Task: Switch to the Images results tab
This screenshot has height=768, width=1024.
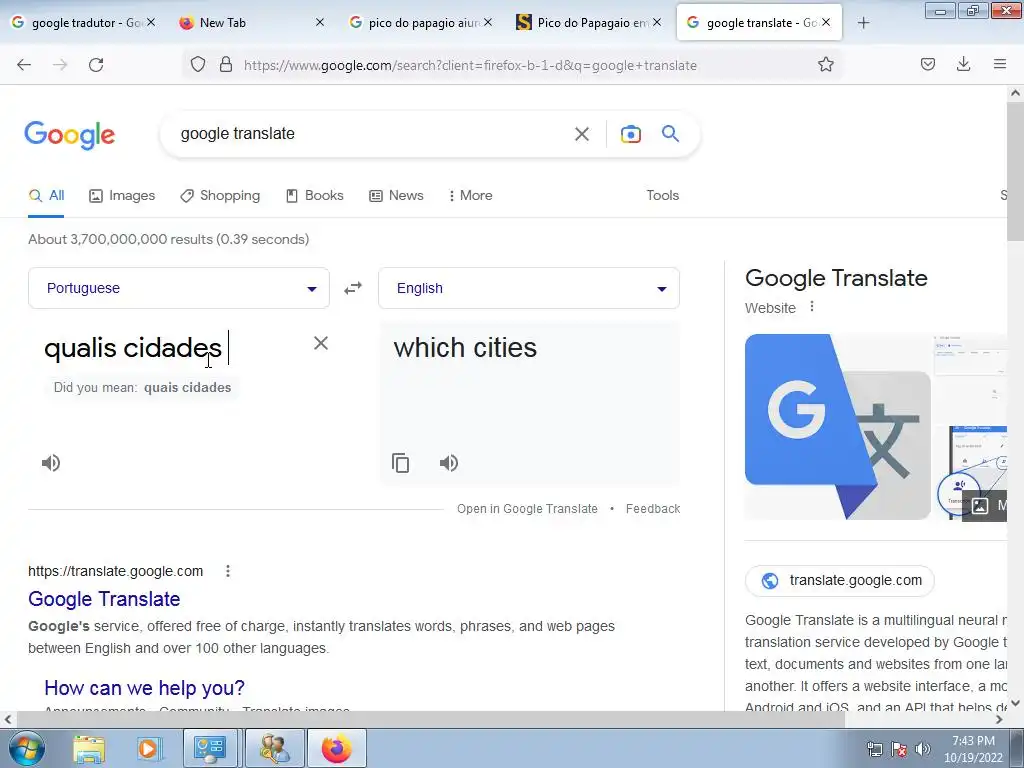Action: point(122,195)
